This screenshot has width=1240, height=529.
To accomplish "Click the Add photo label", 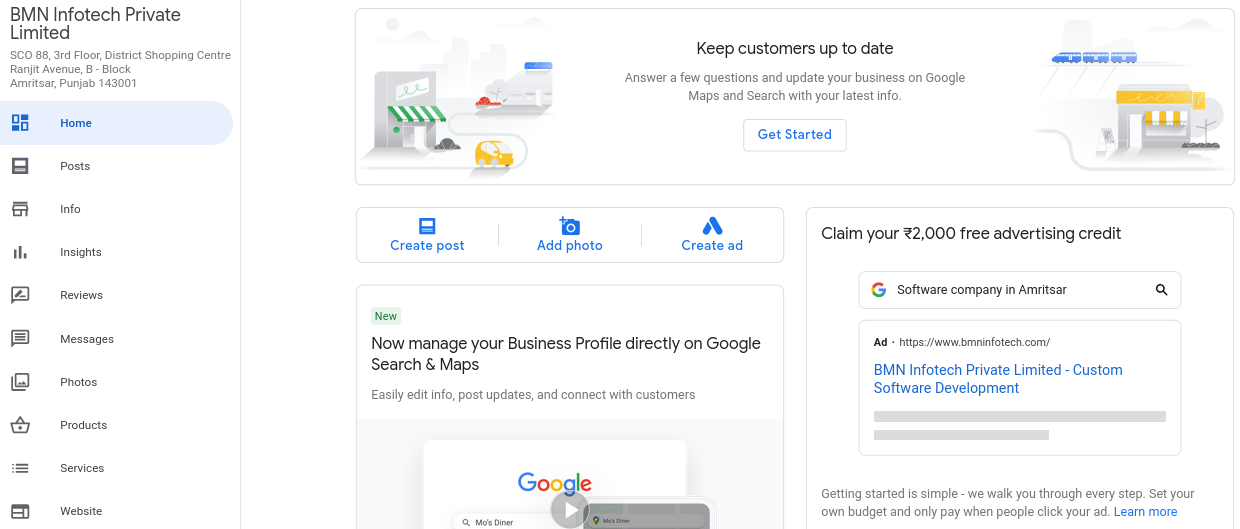I will tap(570, 245).
